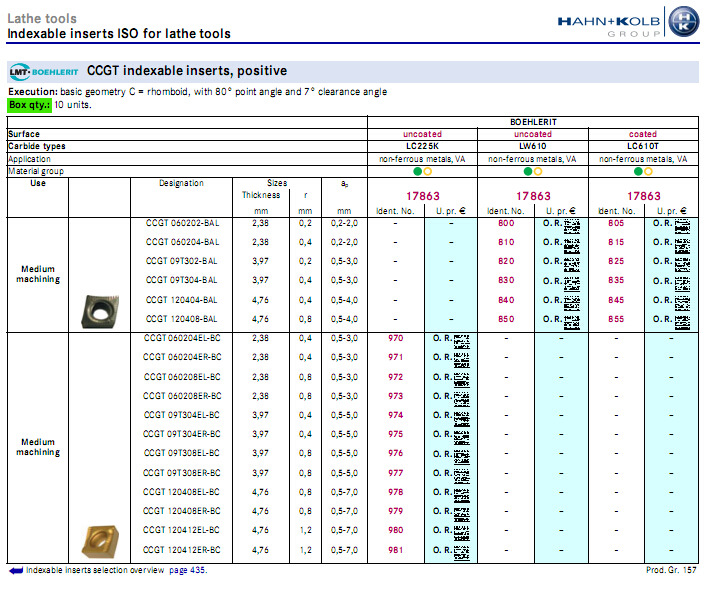Click the yellow material ring under LC610T
Screen dimensions: 716x593
[648, 171]
